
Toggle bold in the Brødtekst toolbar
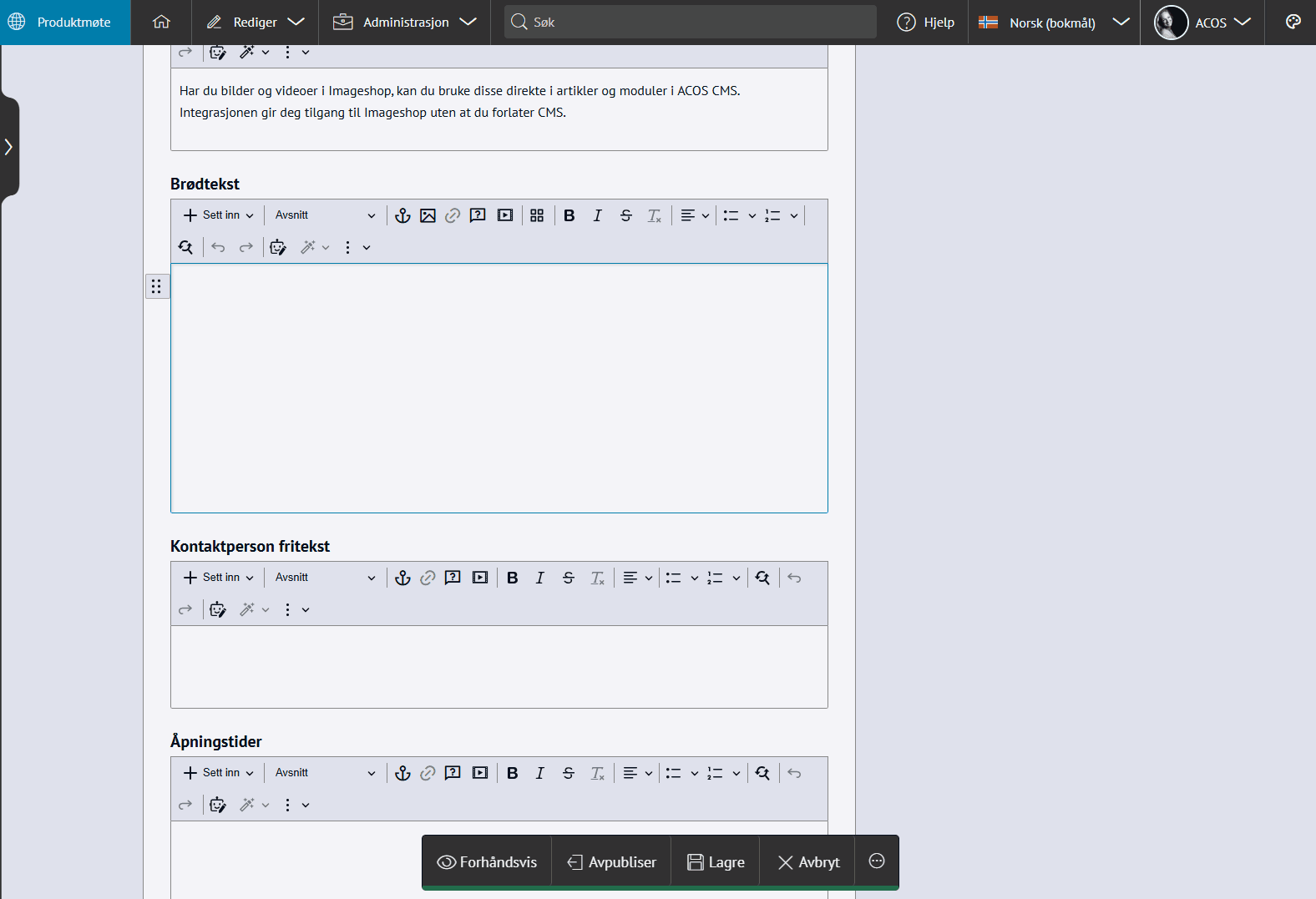tap(569, 215)
